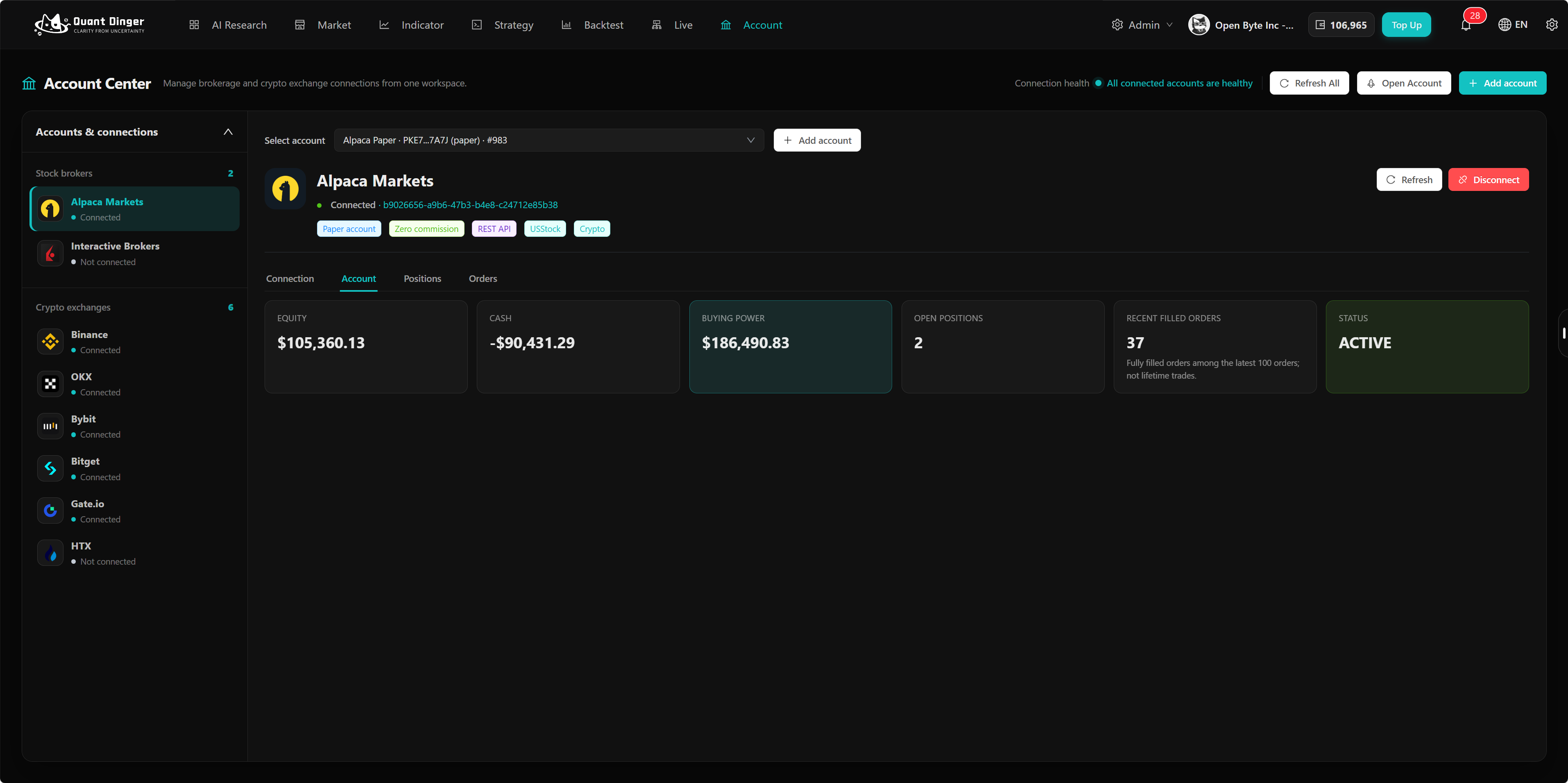This screenshot has height=783, width=1568.
Task: Click the REST API tag
Action: tap(494, 229)
